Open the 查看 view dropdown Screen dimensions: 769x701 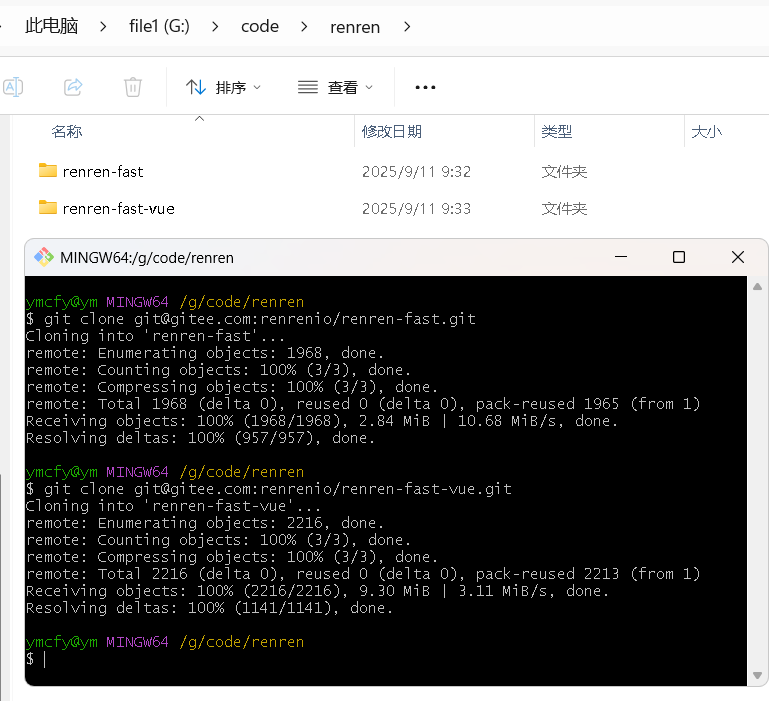pos(335,87)
